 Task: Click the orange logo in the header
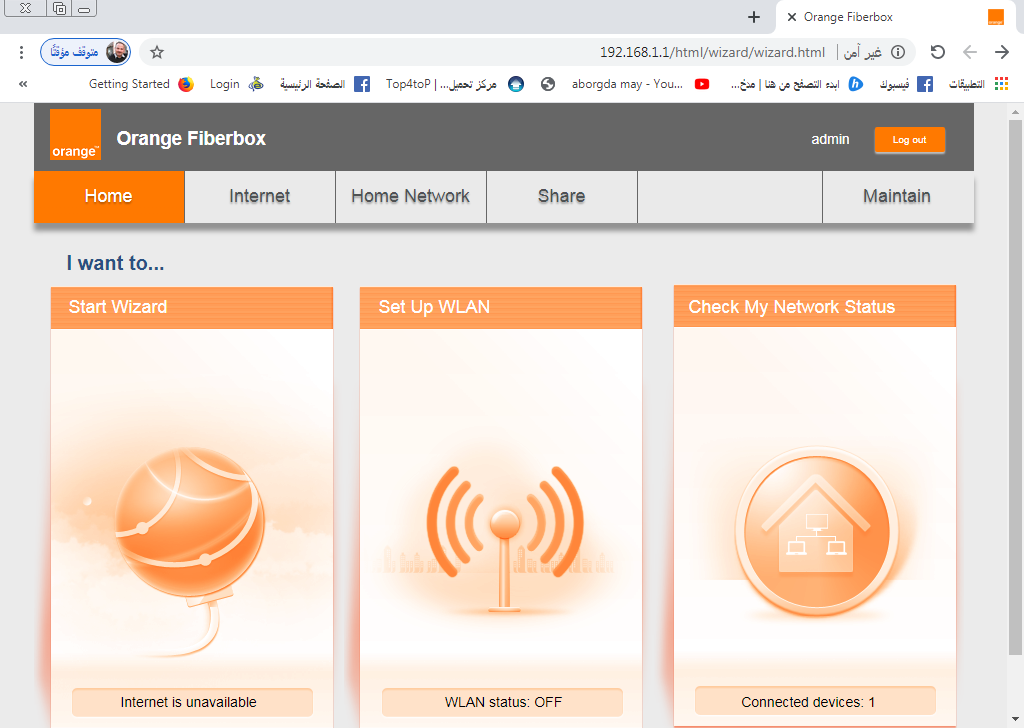tap(75, 135)
